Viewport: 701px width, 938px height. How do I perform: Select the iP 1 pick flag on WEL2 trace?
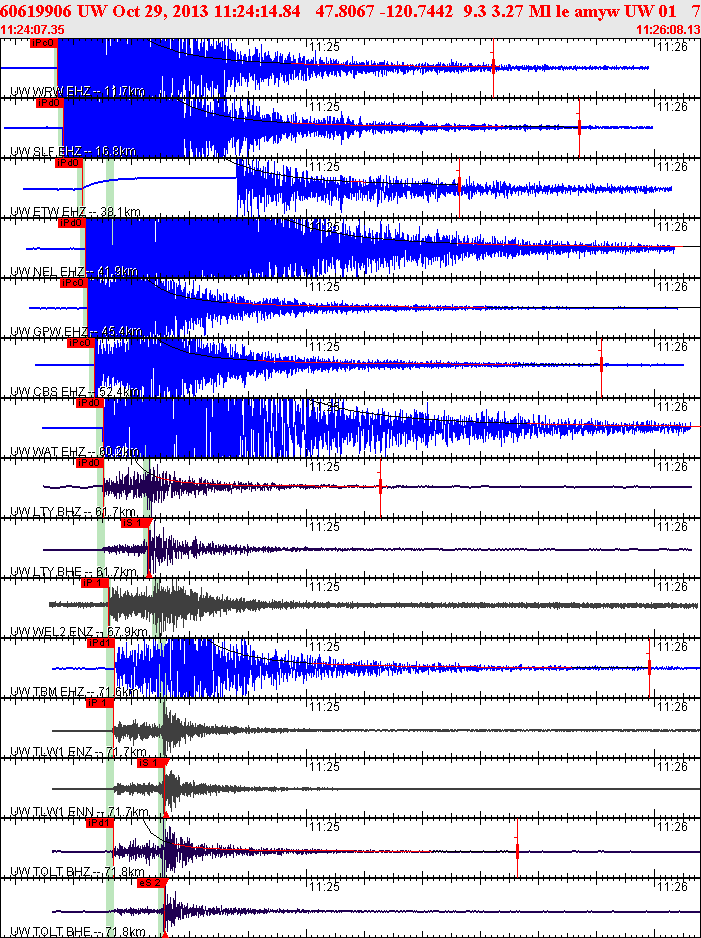[95, 583]
